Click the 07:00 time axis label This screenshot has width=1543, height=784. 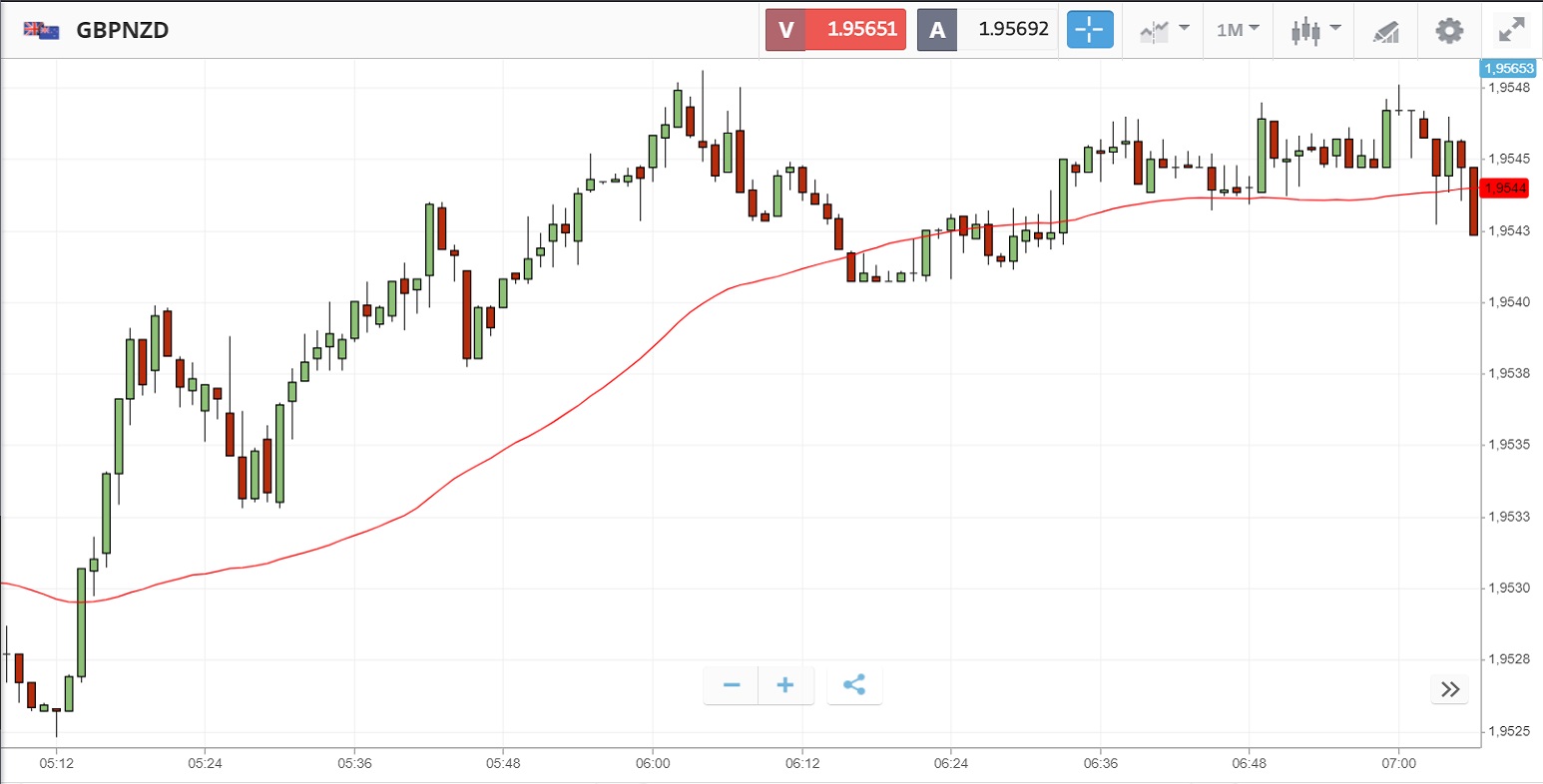tap(1398, 763)
